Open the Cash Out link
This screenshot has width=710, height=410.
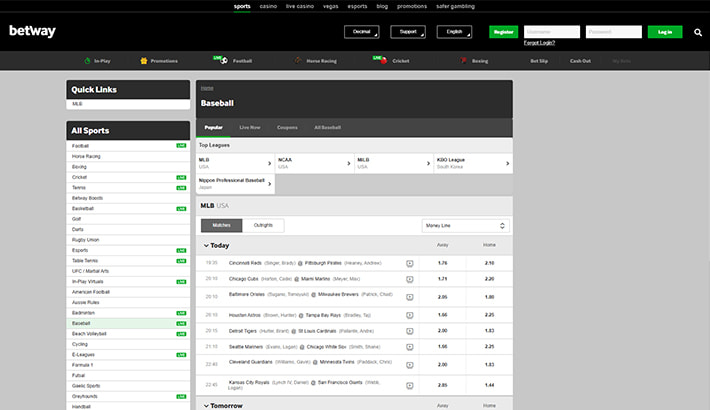point(580,61)
